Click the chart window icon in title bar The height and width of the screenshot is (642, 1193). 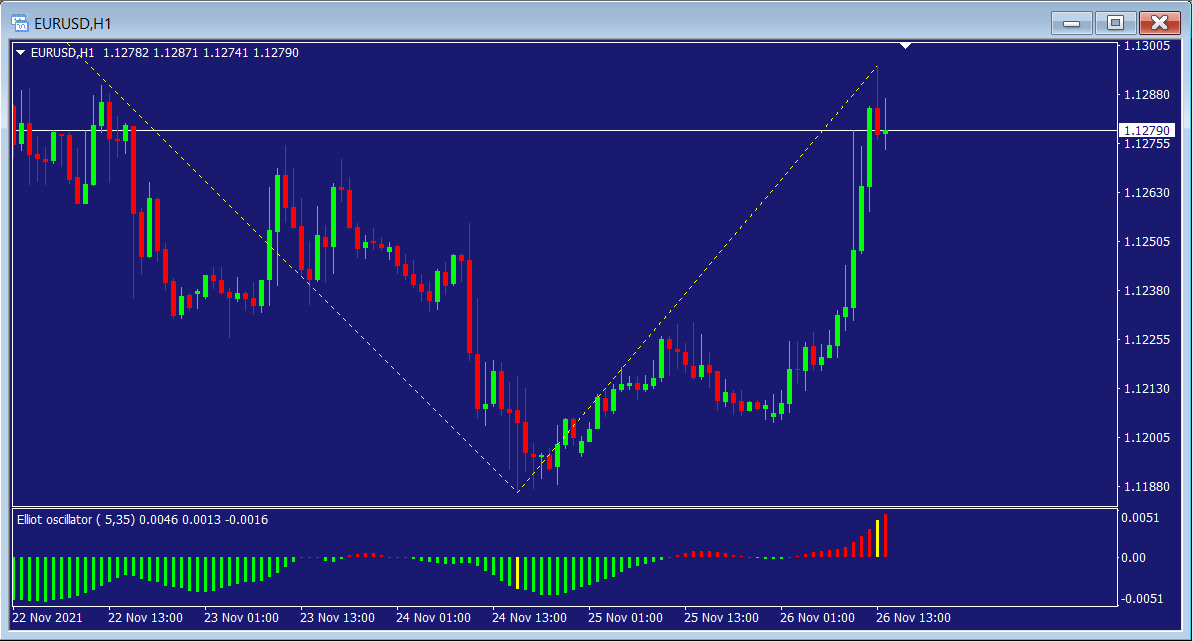[x=19, y=22]
